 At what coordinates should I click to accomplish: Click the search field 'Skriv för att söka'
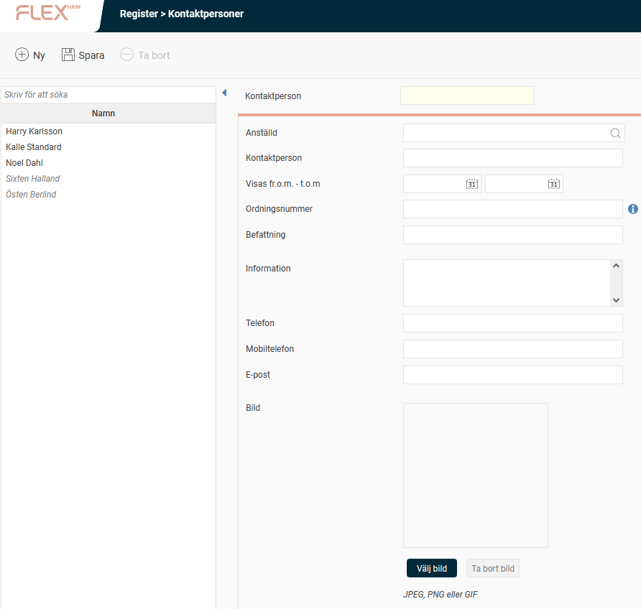(107, 94)
